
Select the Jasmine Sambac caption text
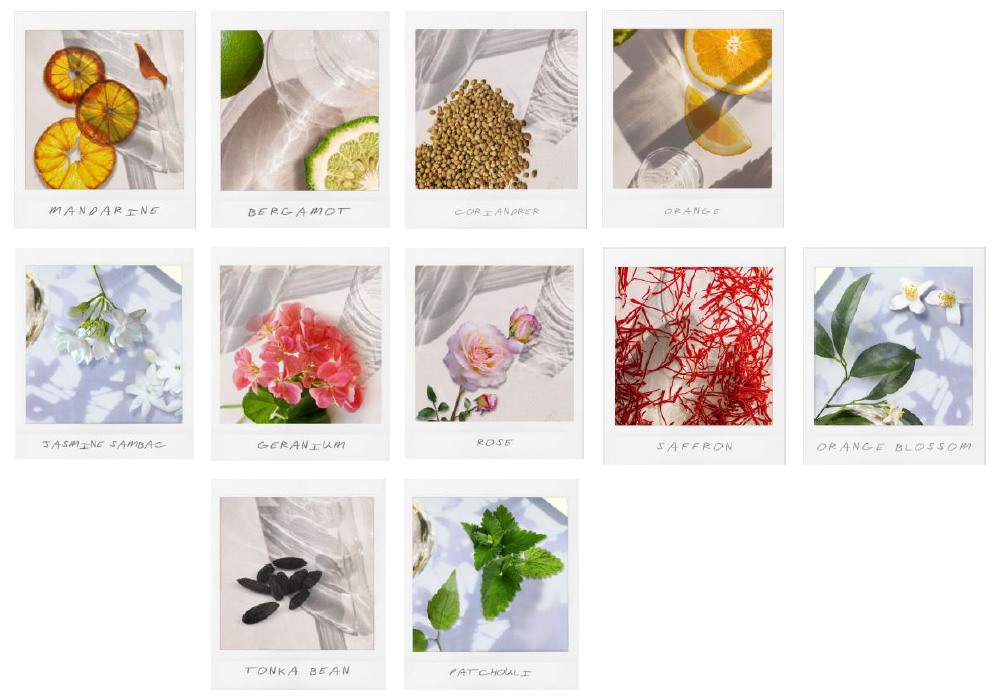point(104,444)
